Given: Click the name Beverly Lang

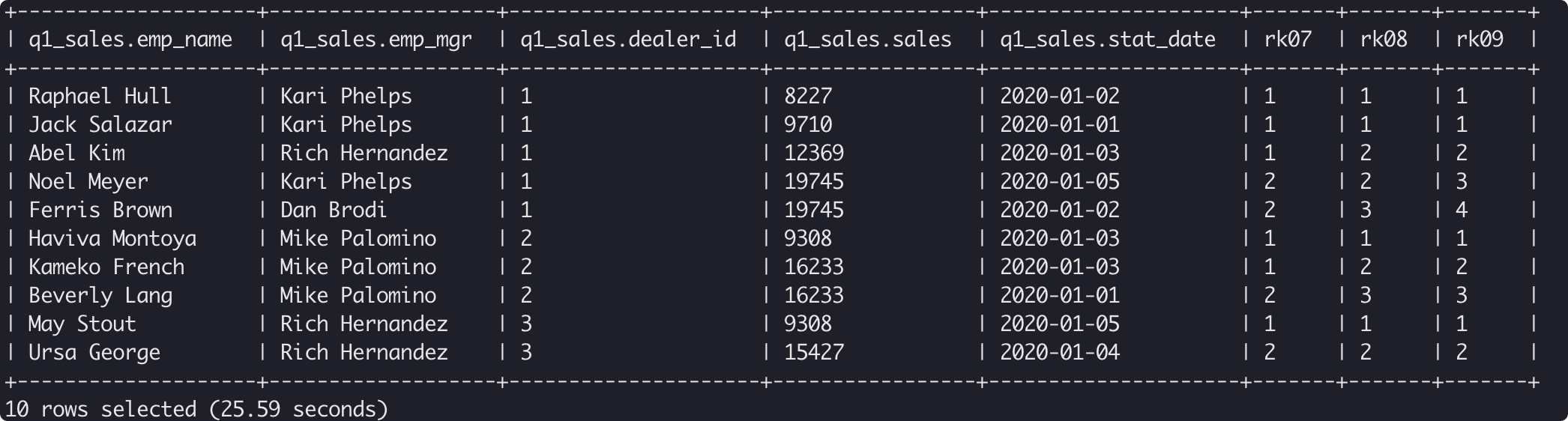Looking at the screenshot, I should point(100,296).
